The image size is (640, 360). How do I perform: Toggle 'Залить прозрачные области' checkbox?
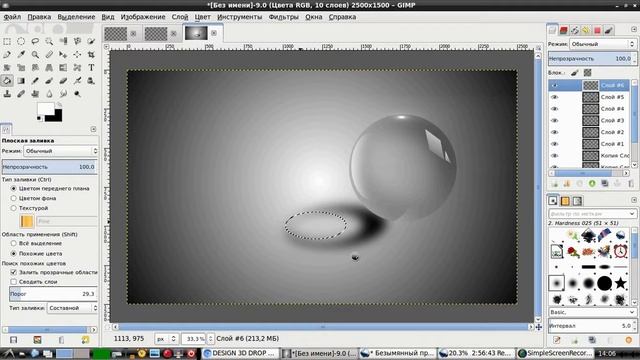pyautogui.click(x=13, y=272)
